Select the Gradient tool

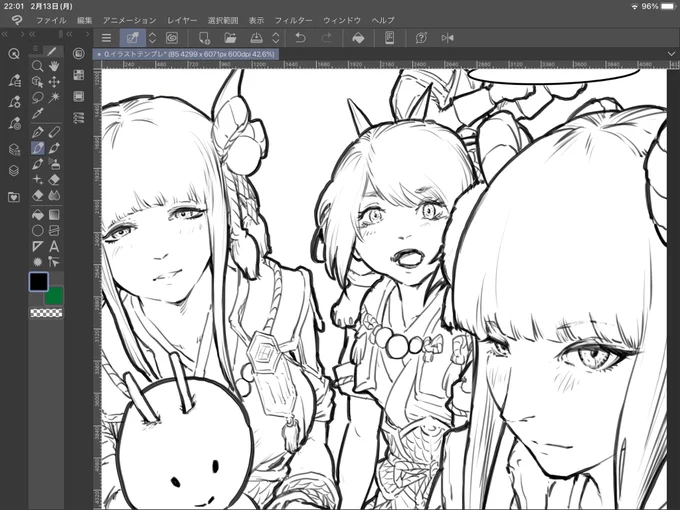[x=54, y=215]
